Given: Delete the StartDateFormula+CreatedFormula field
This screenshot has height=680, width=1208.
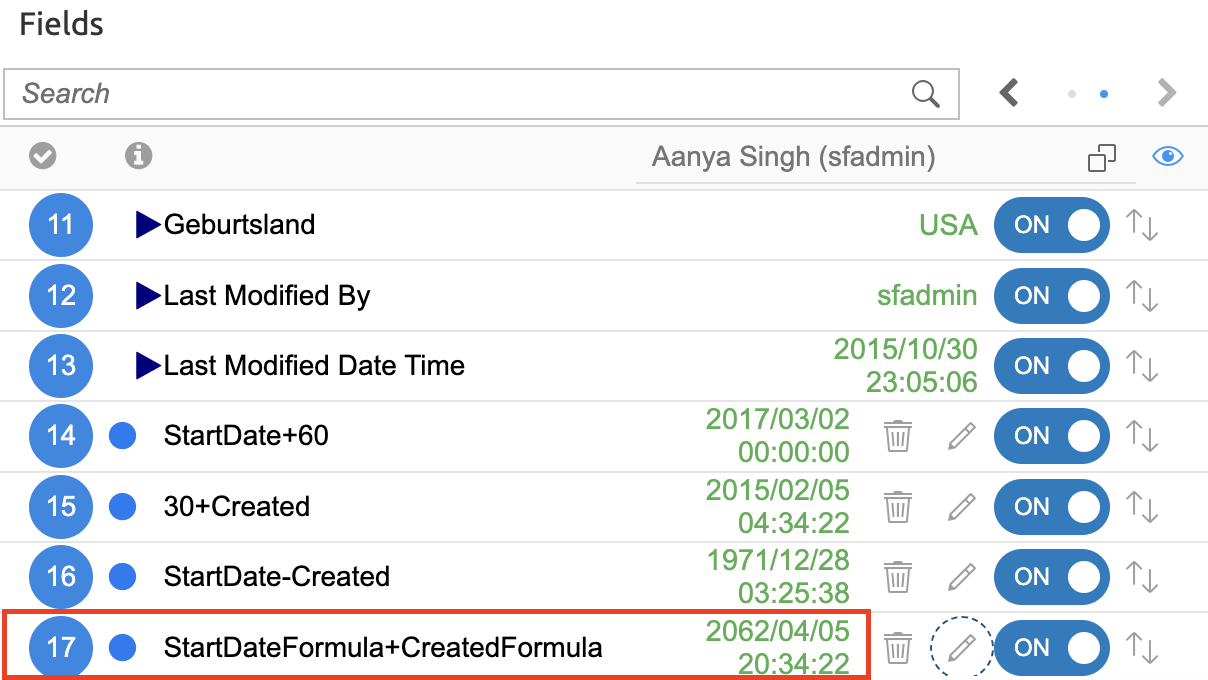Looking at the screenshot, I should [898, 648].
